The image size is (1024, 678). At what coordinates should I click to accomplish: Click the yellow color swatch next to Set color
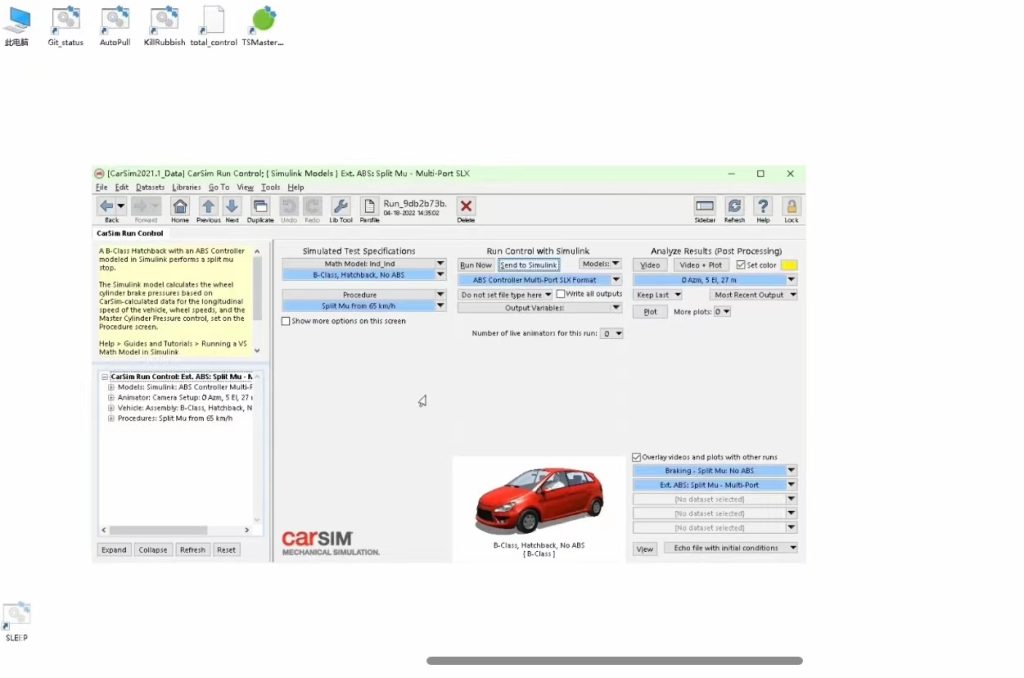click(x=789, y=265)
